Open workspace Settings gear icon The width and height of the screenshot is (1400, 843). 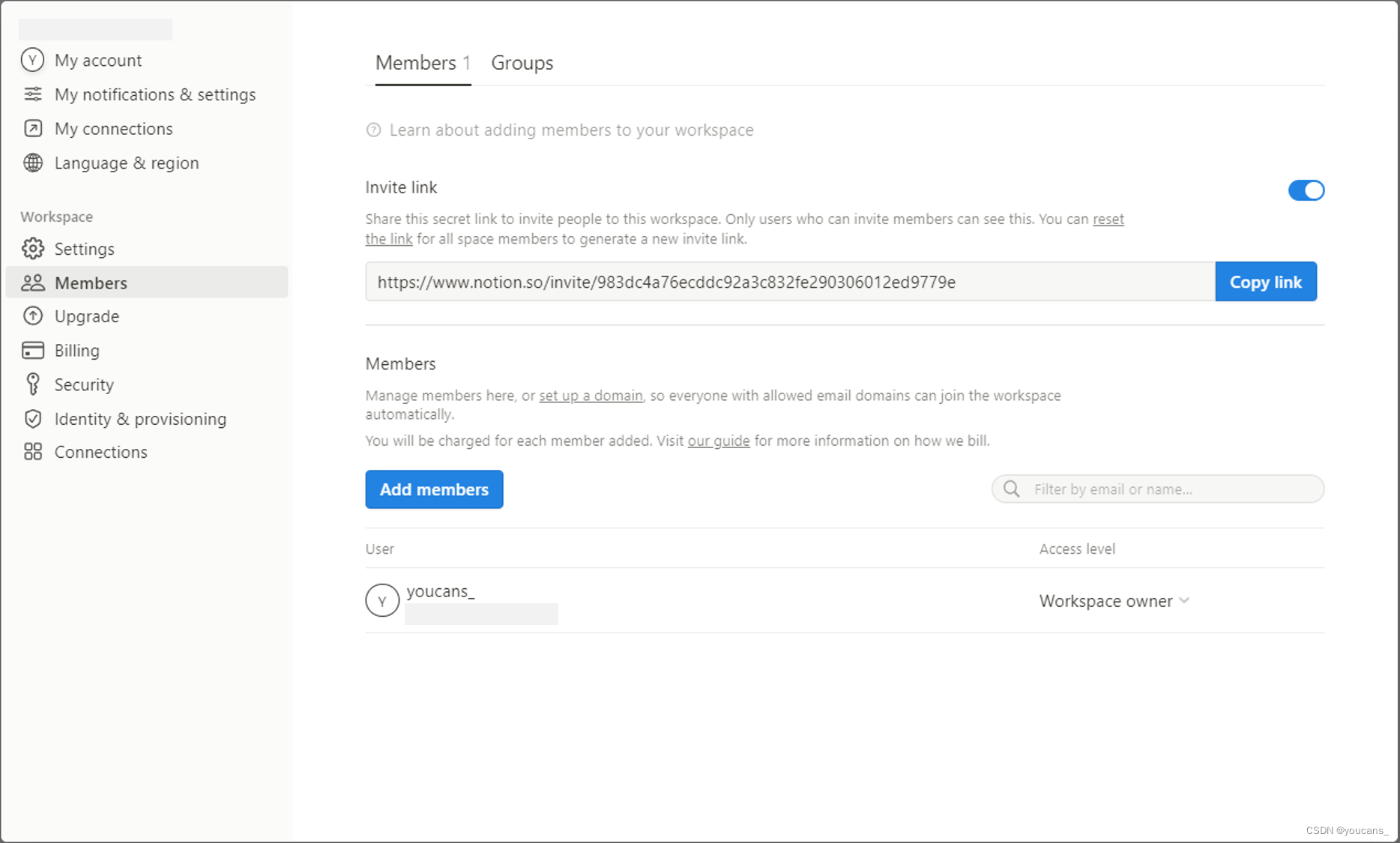point(32,249)
